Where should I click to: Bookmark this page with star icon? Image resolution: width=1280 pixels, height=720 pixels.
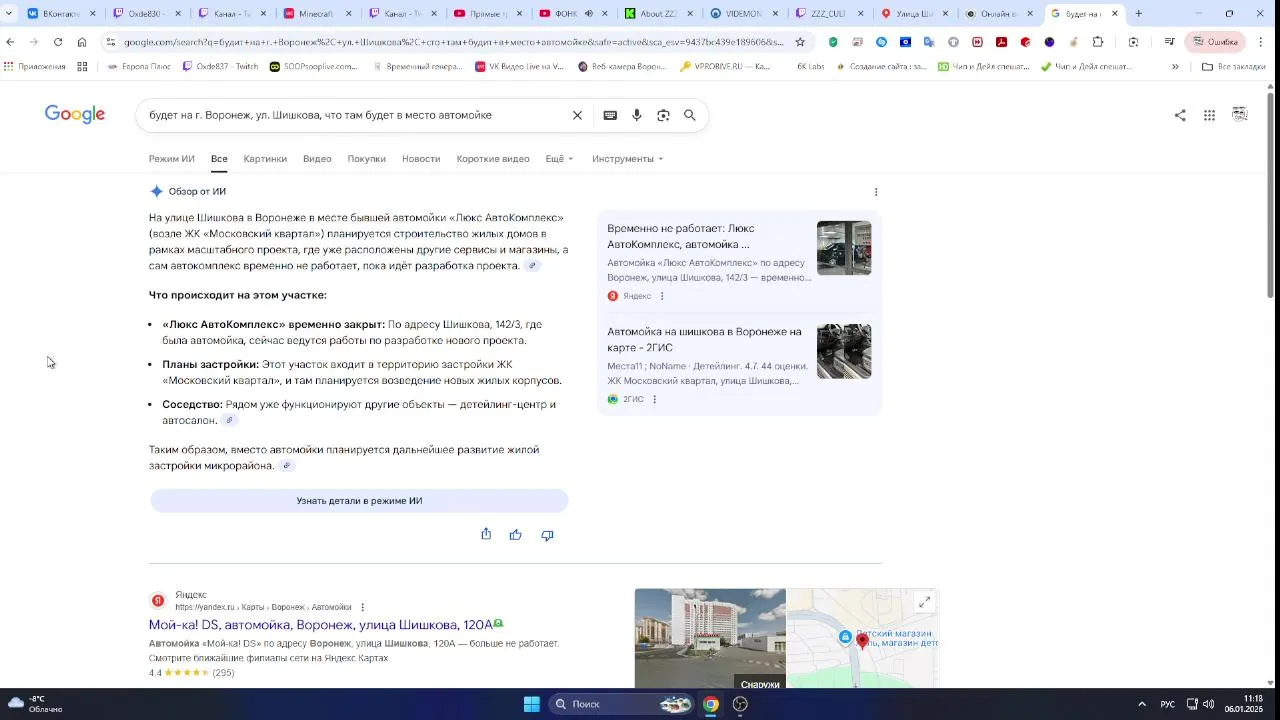click(800, 42)
